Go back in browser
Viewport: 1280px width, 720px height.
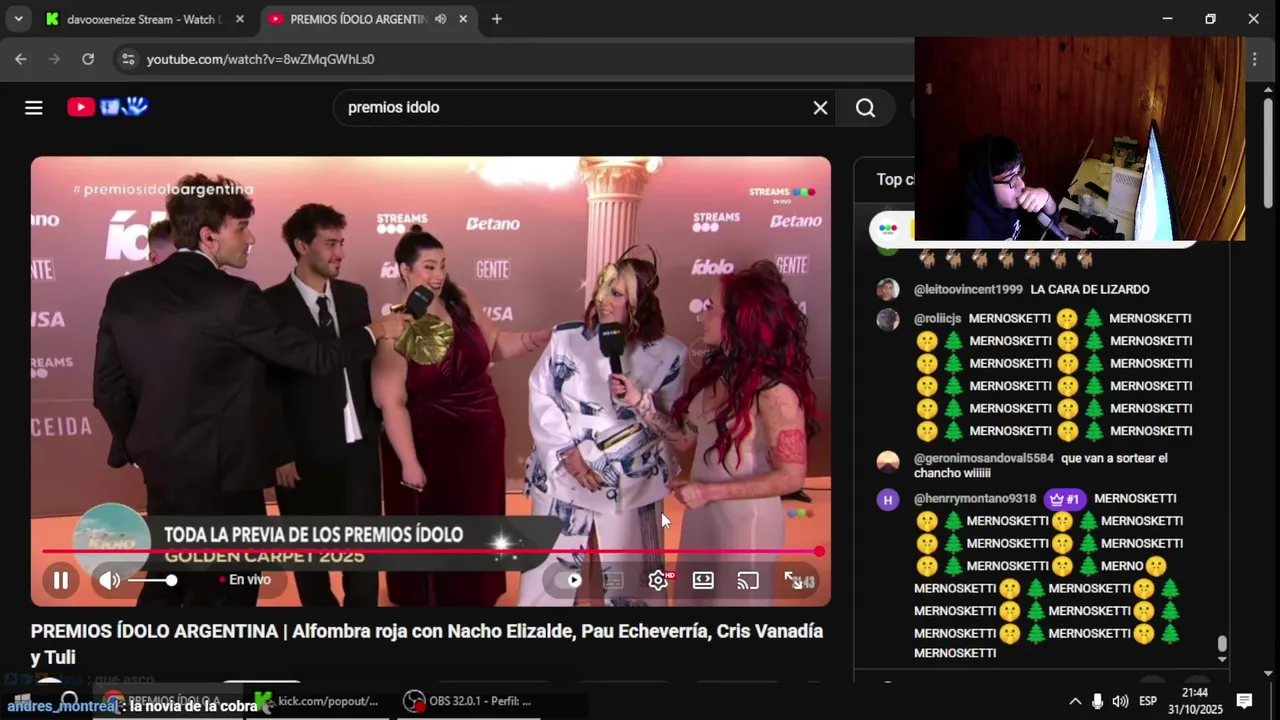pos(21,59)
